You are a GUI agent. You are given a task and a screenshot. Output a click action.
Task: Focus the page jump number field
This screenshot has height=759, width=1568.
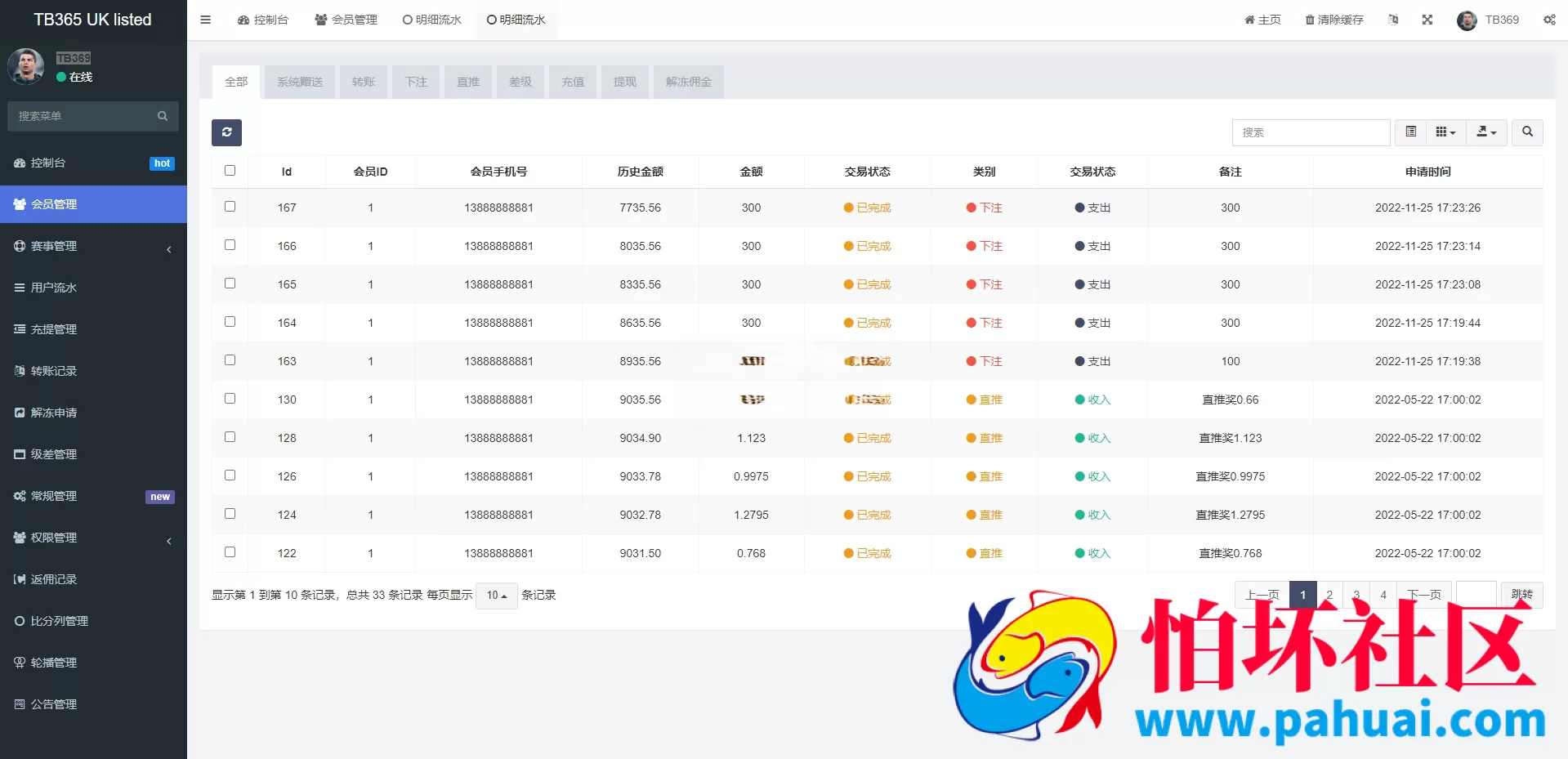[x=1476, y=595]
